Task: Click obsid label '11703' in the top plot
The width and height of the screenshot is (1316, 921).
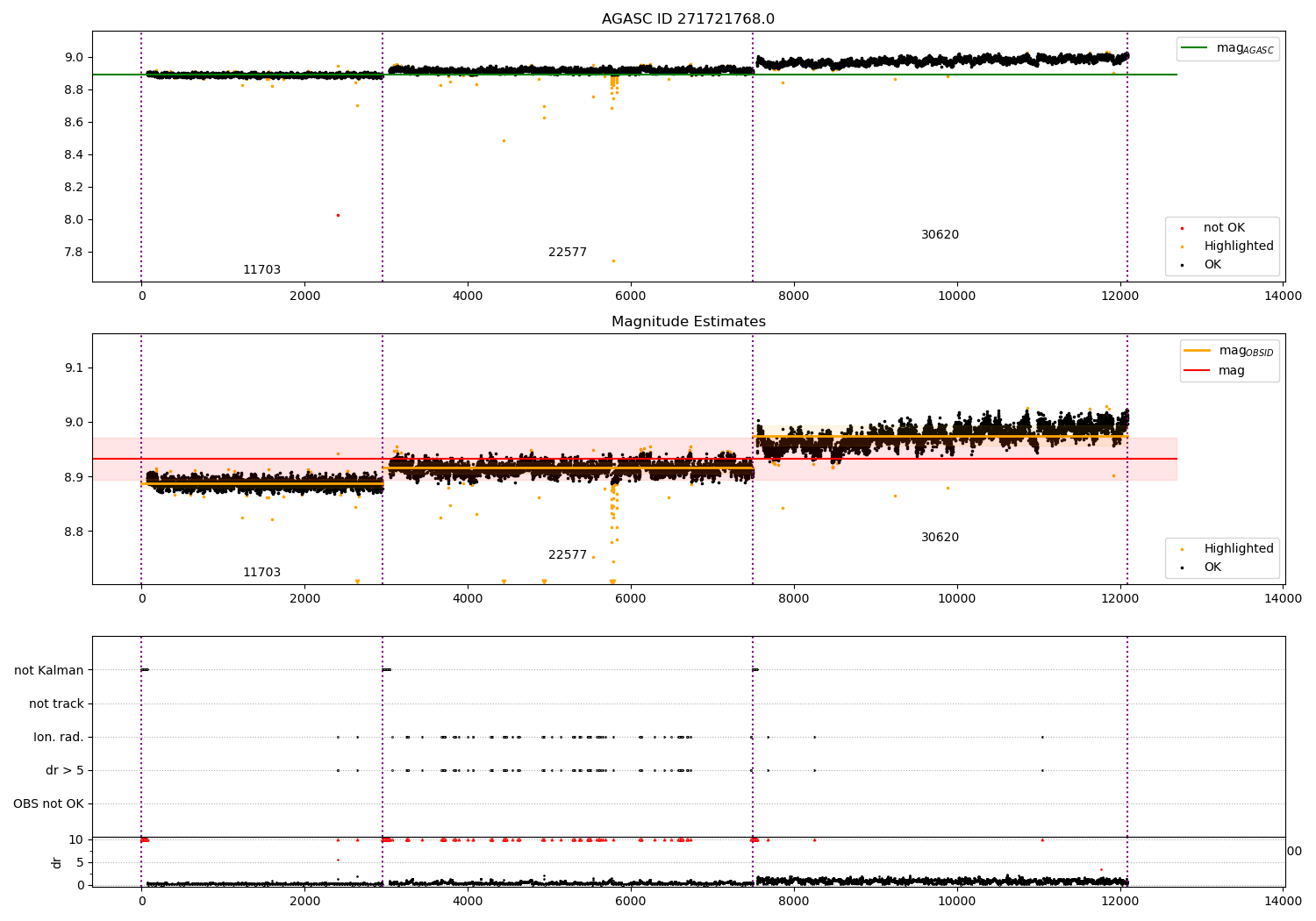Action: point(261,270)
